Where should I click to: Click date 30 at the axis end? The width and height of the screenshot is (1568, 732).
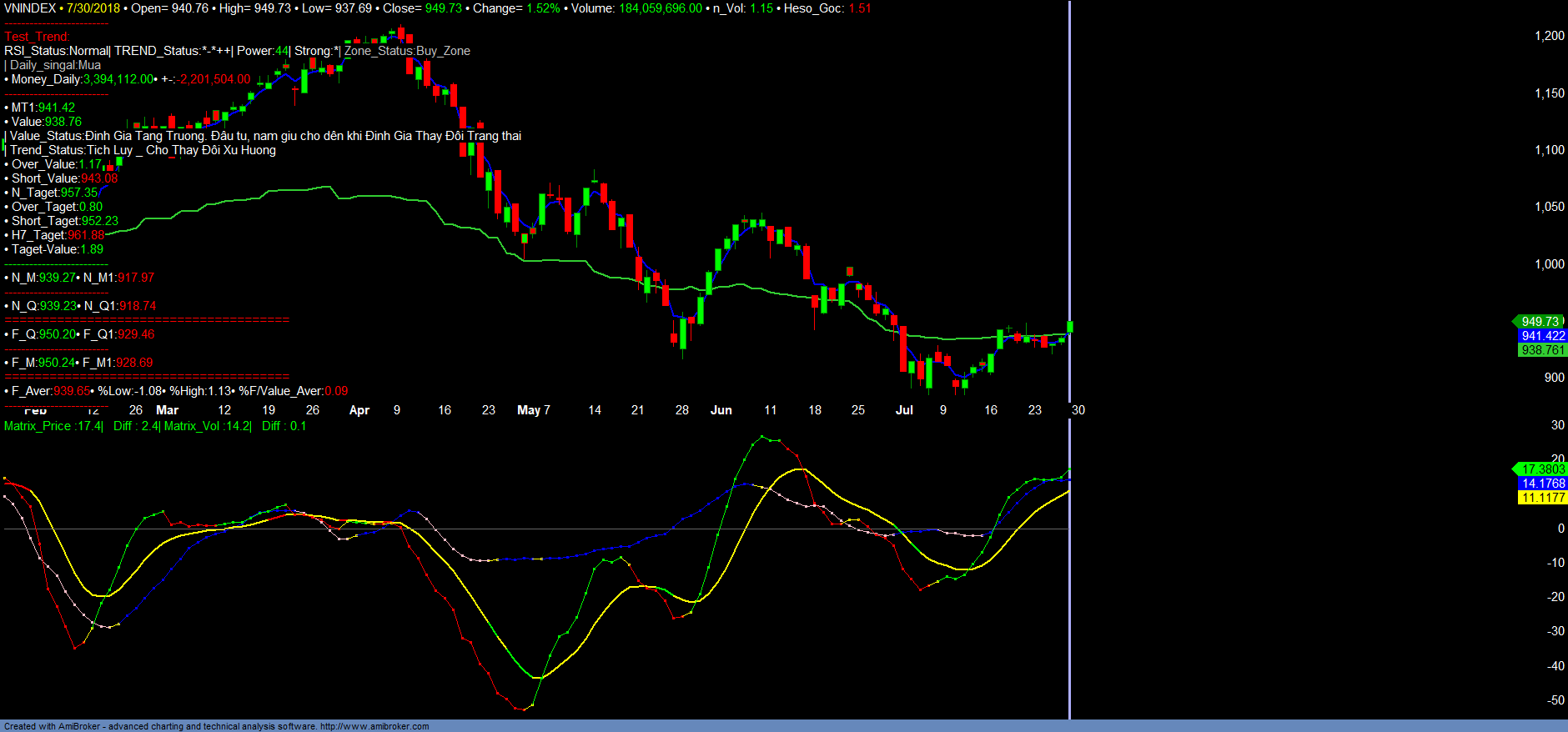(x=1078, y=410)
